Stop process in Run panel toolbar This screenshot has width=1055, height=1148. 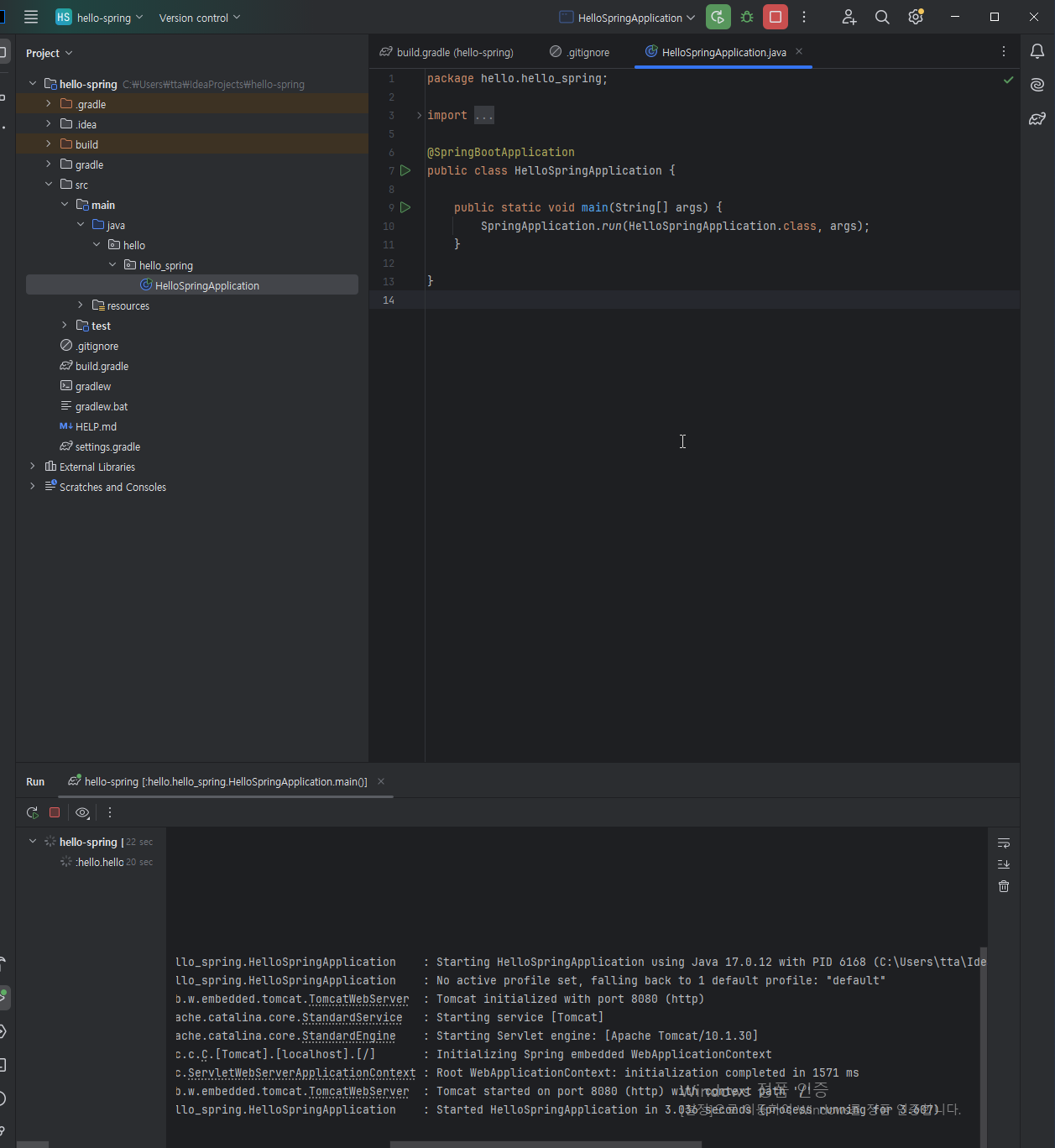(55, 812)
